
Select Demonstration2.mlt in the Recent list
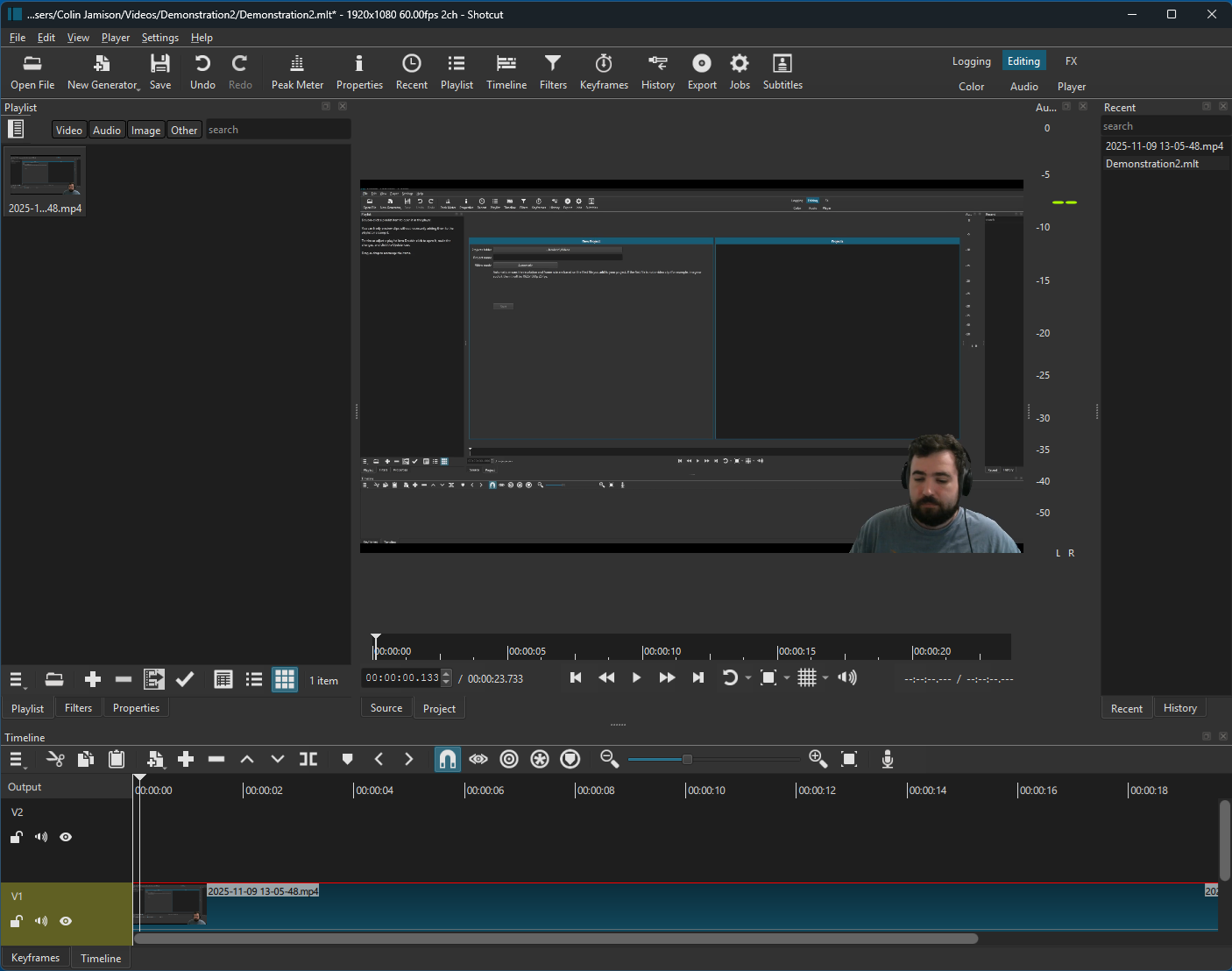[x=1151, y=163]
